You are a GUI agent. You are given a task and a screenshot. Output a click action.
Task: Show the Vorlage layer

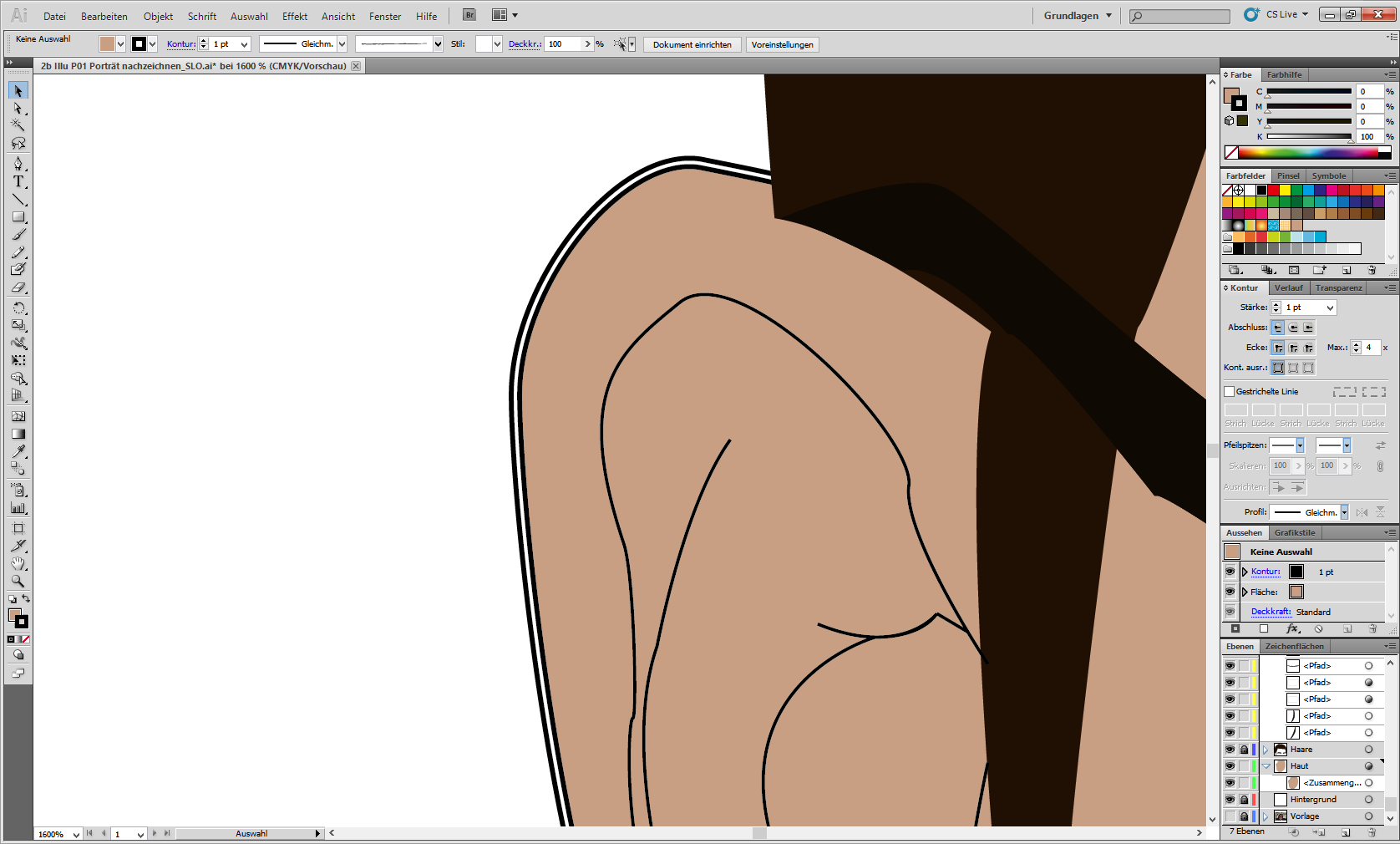point(1229,816)
